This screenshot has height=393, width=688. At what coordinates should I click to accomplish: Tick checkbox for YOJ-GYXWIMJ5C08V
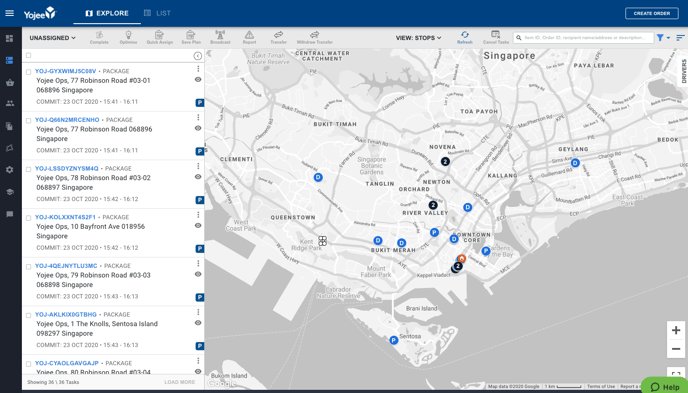click(29, 71)
